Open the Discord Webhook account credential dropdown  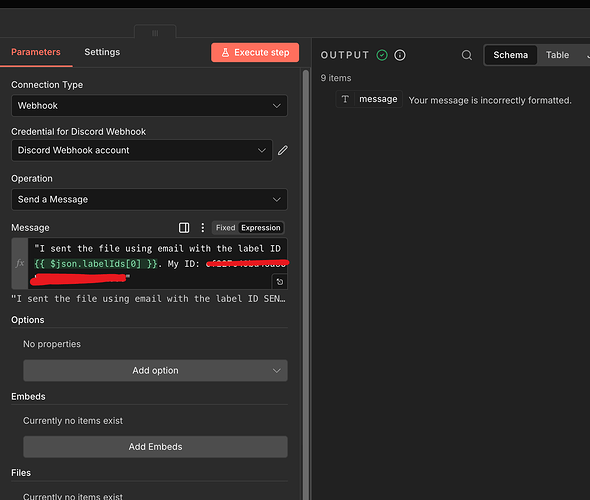(x=142, y=150)
